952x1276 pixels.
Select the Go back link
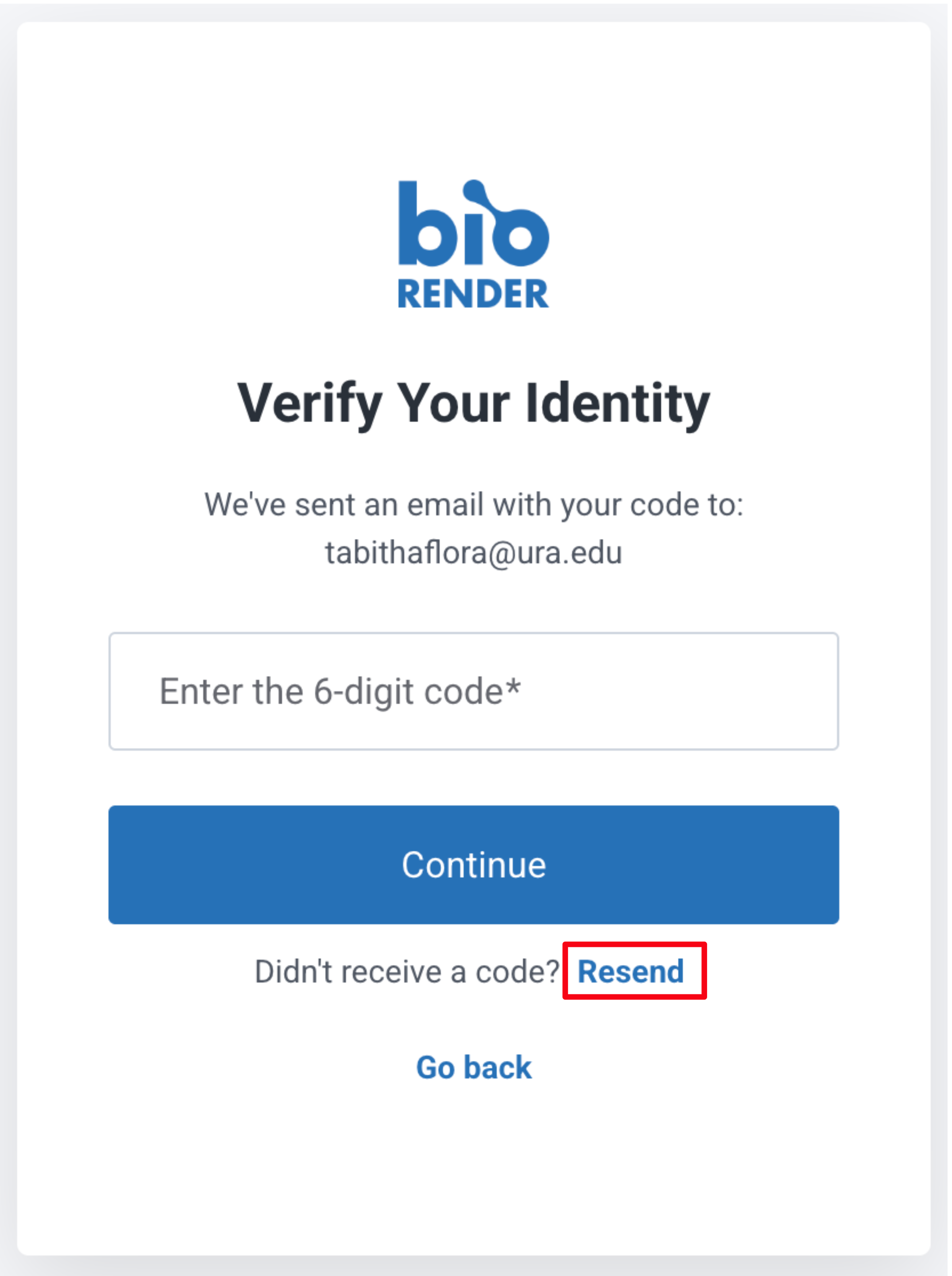(x=473, y=1067)
